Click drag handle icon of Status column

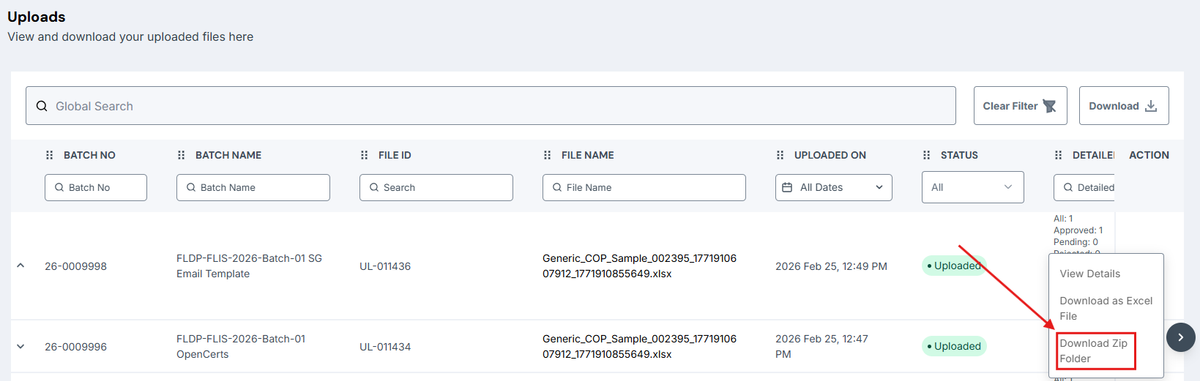click(x=927, y=155)
